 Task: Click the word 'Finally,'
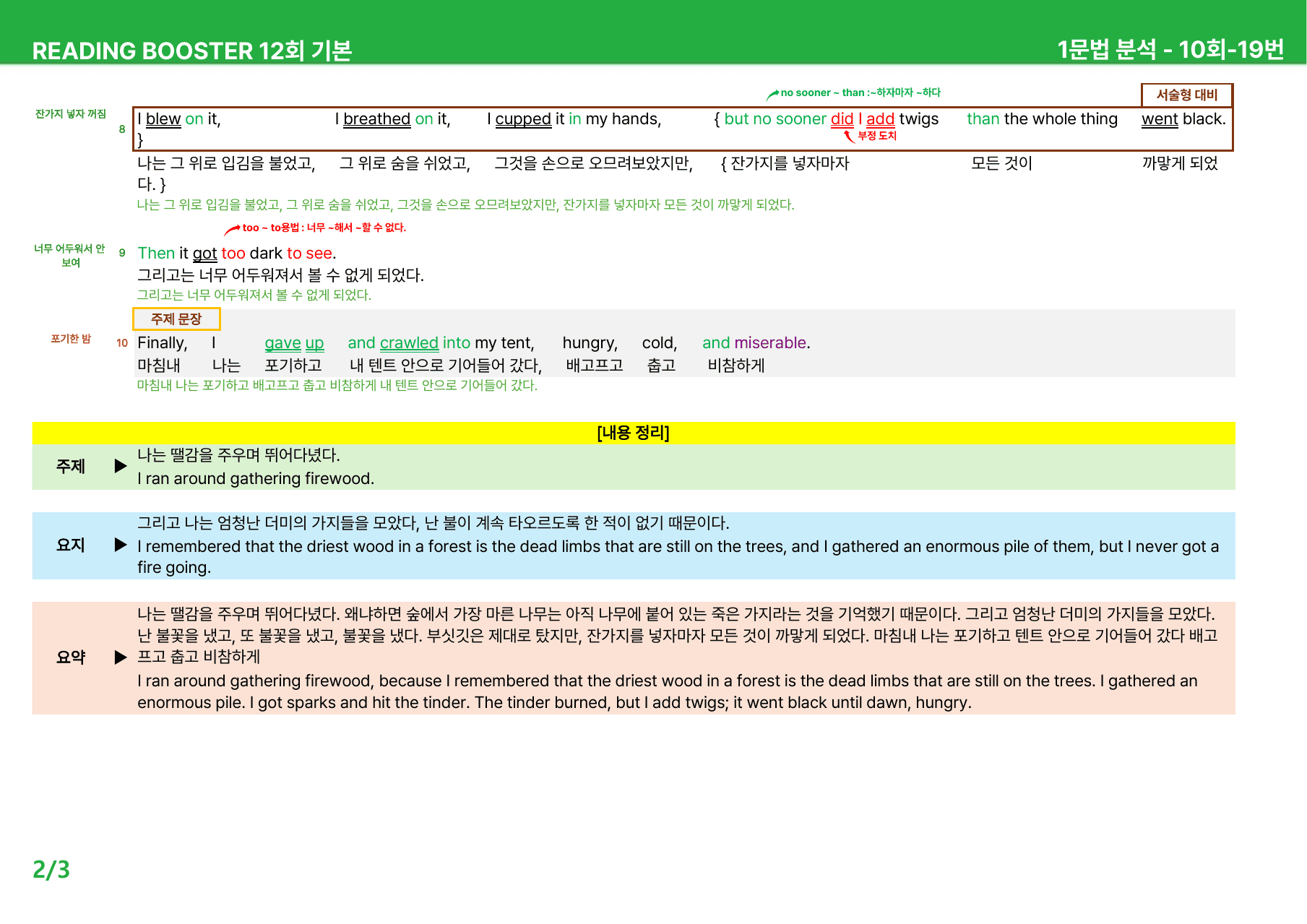(163, 343)
